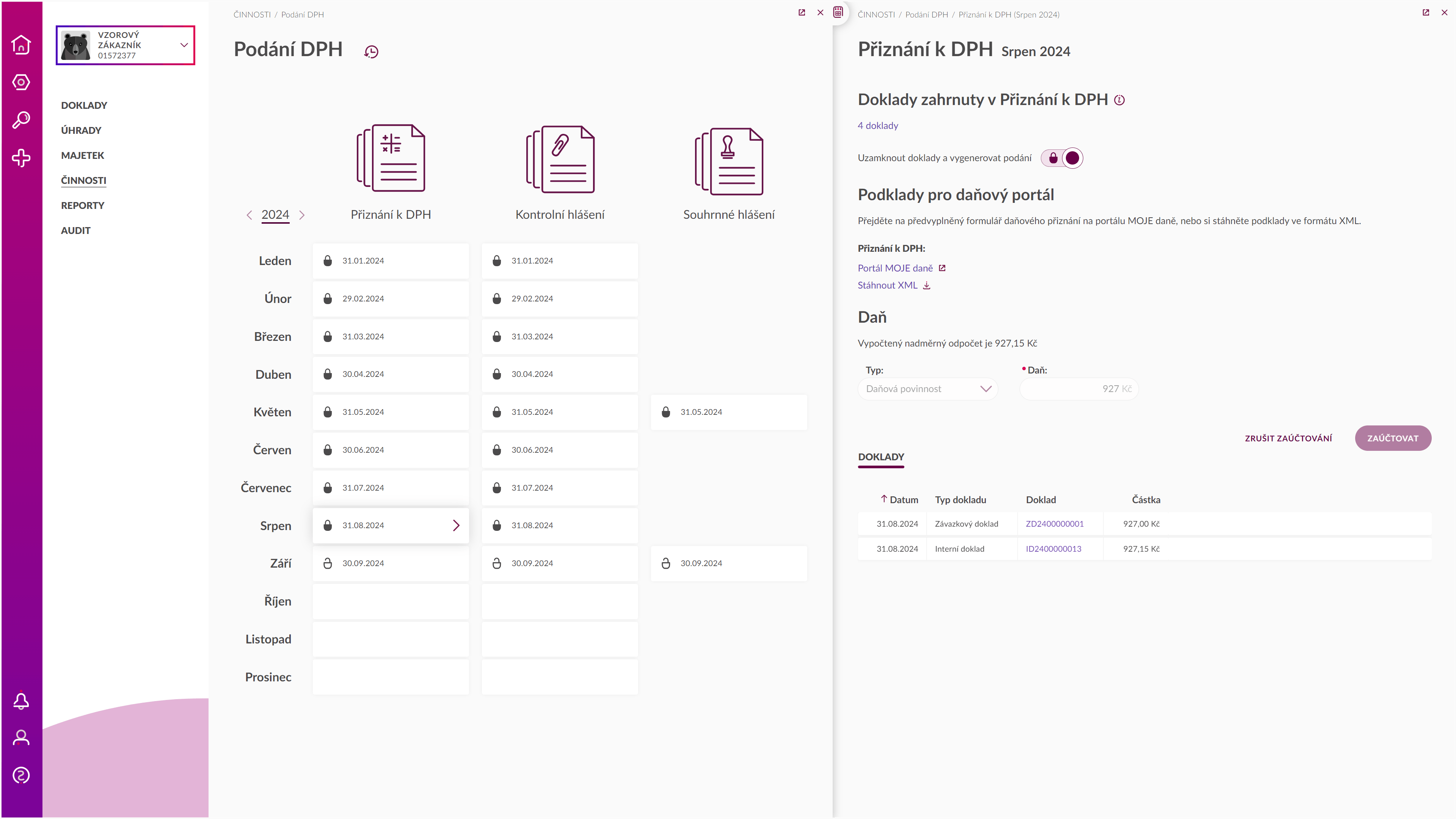
Task: Click the ZAÚČTOVAT button
Action: pos(1393,438)
